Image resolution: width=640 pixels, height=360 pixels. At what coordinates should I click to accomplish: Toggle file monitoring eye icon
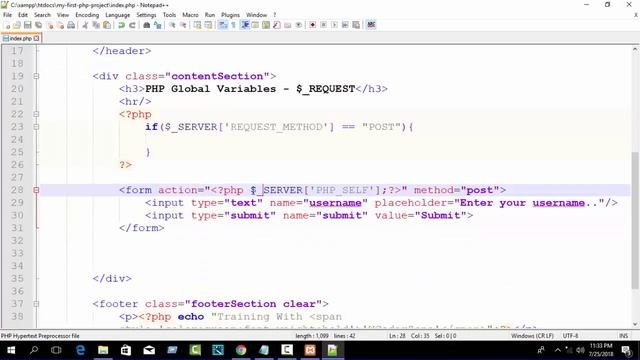(x=299, y=25)
